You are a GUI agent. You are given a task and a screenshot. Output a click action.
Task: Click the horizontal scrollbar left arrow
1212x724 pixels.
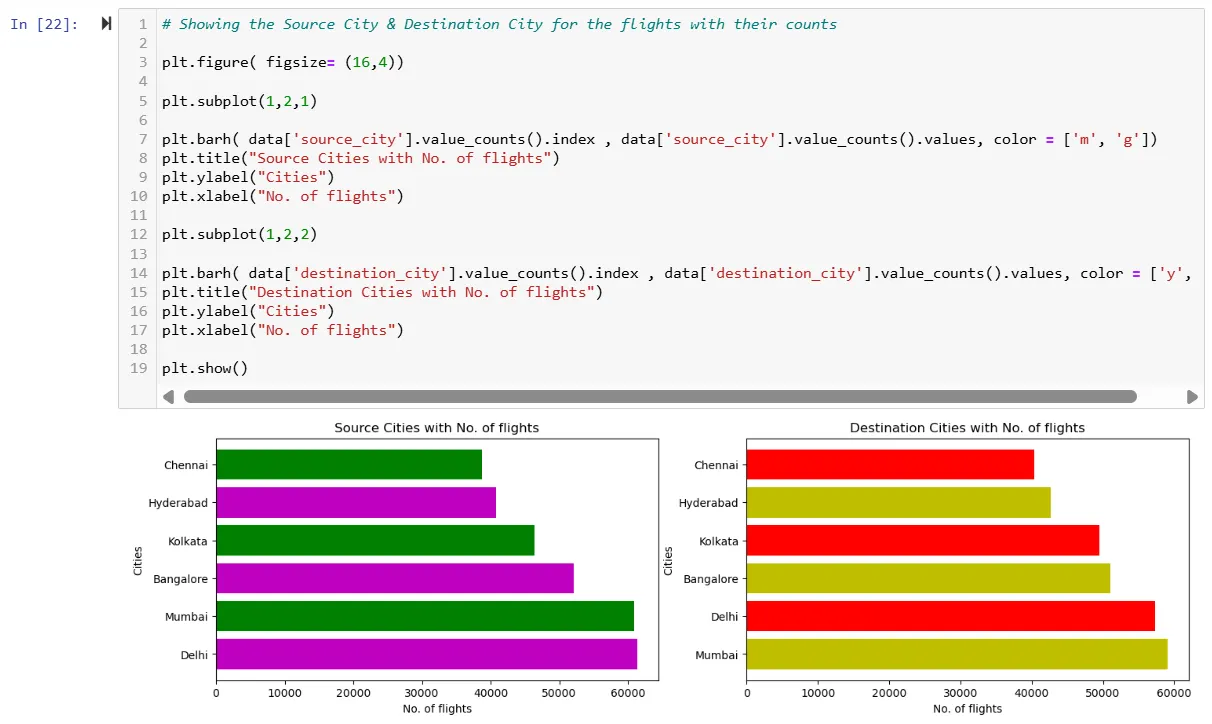coord(168,397)
